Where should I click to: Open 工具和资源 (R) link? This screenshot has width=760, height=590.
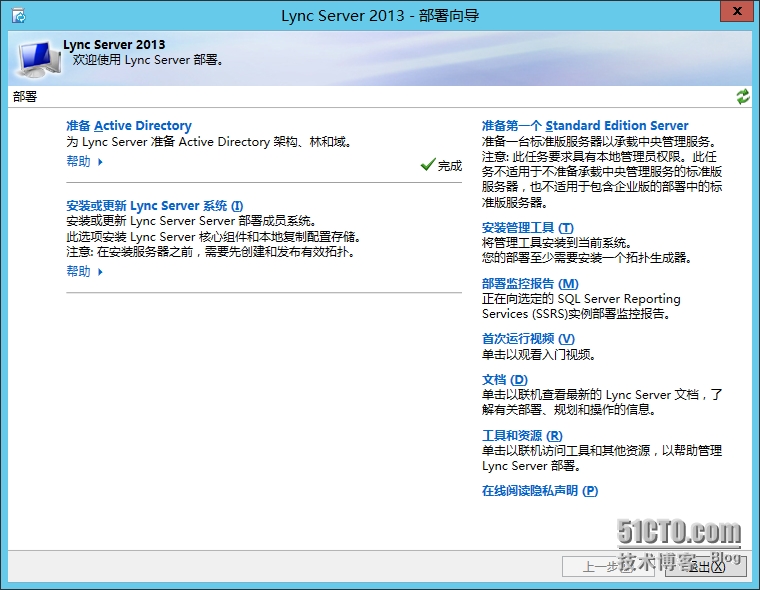point(522,435)
